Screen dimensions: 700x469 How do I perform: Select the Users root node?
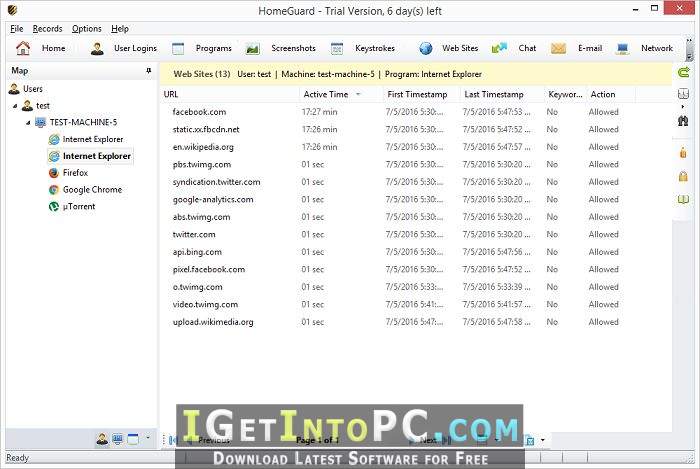(x=26, y=89)
